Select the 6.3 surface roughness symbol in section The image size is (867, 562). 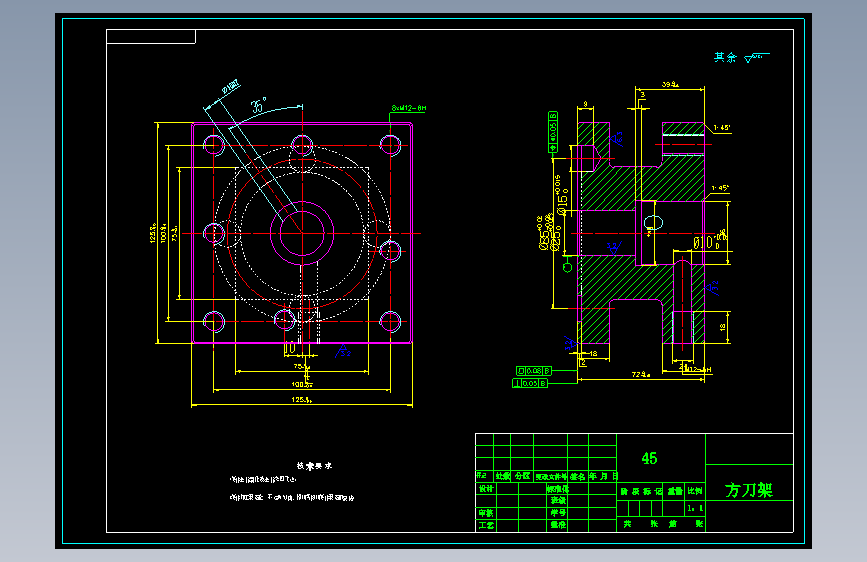tap(617, 138)
